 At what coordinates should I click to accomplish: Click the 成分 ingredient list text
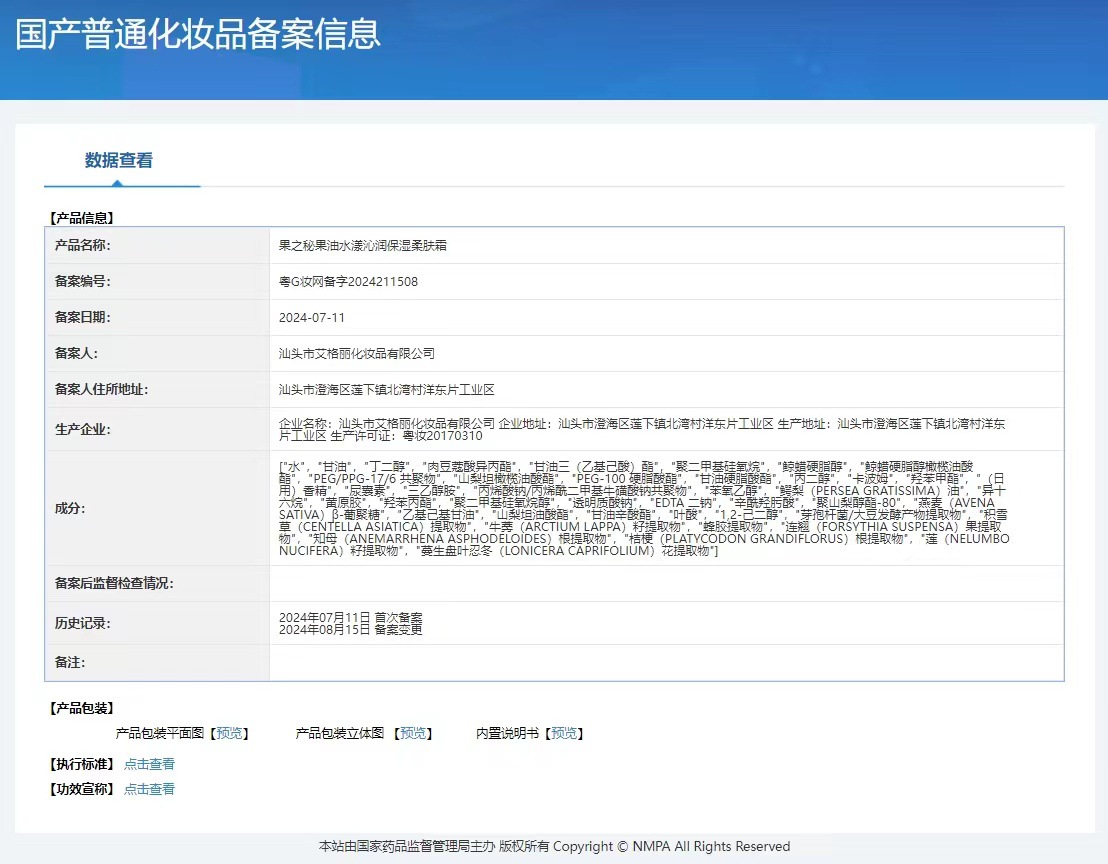coord(642,508)
